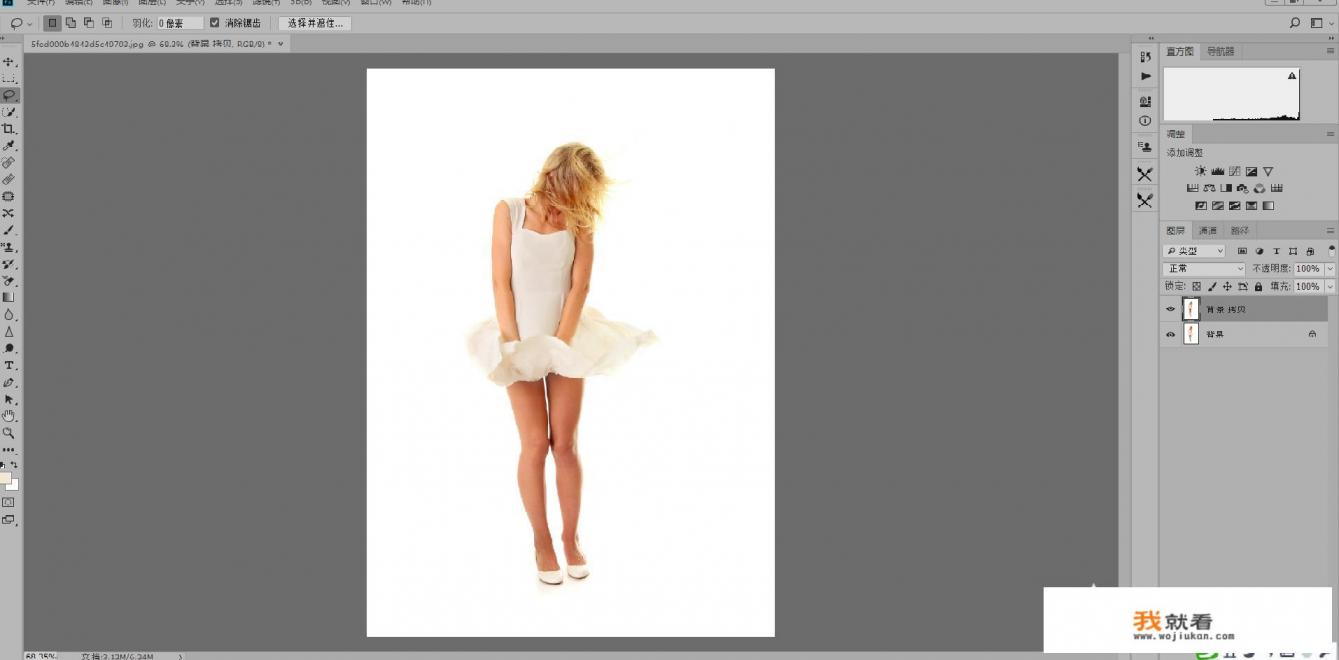
Task: Select the Spot Healing Brush tool
Action: pyautogui.click(x=9, y=162)
